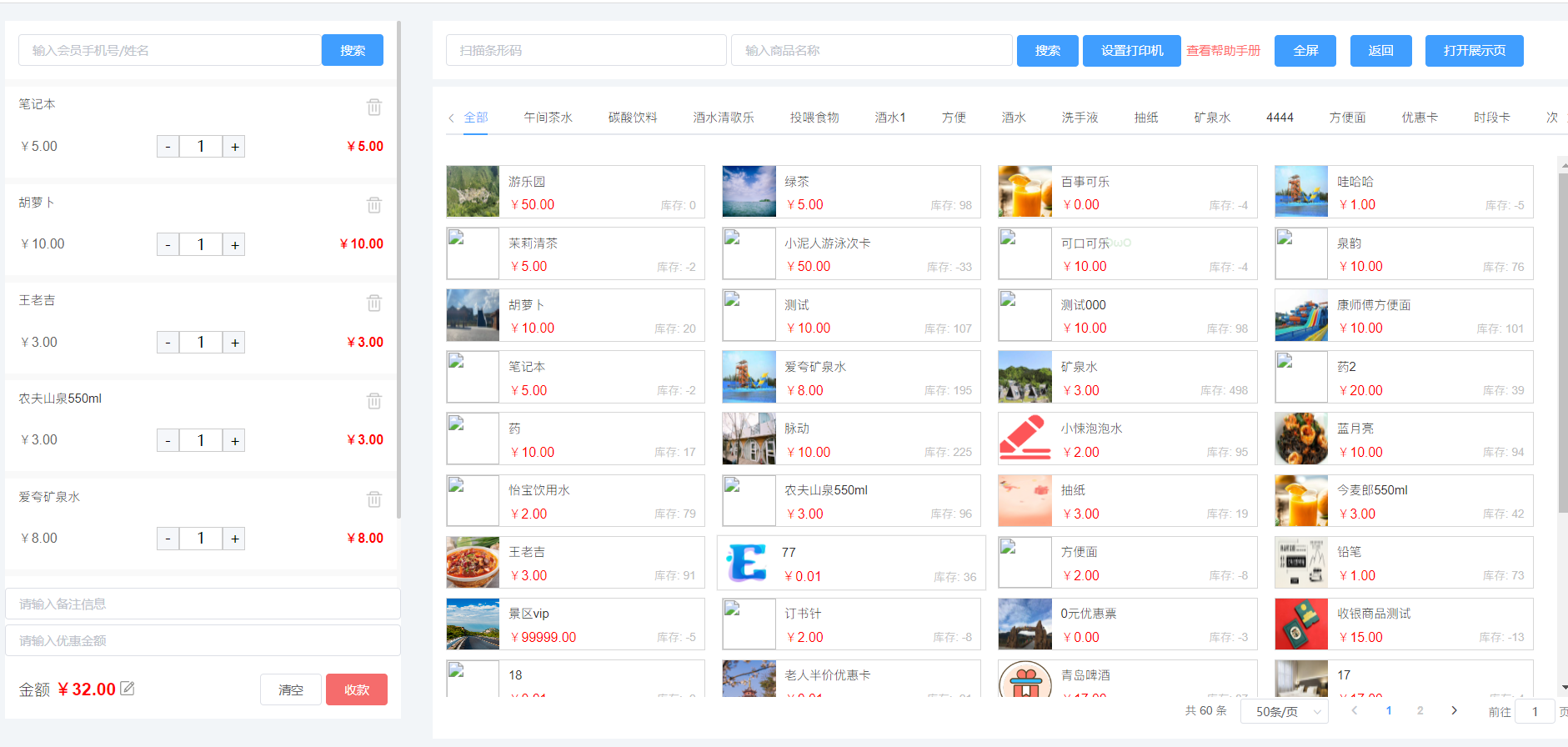The height and width of the screenshot is (747, 1568).
Task: Click the 请输入备注信息 remark field
Action: coord(203,604)
